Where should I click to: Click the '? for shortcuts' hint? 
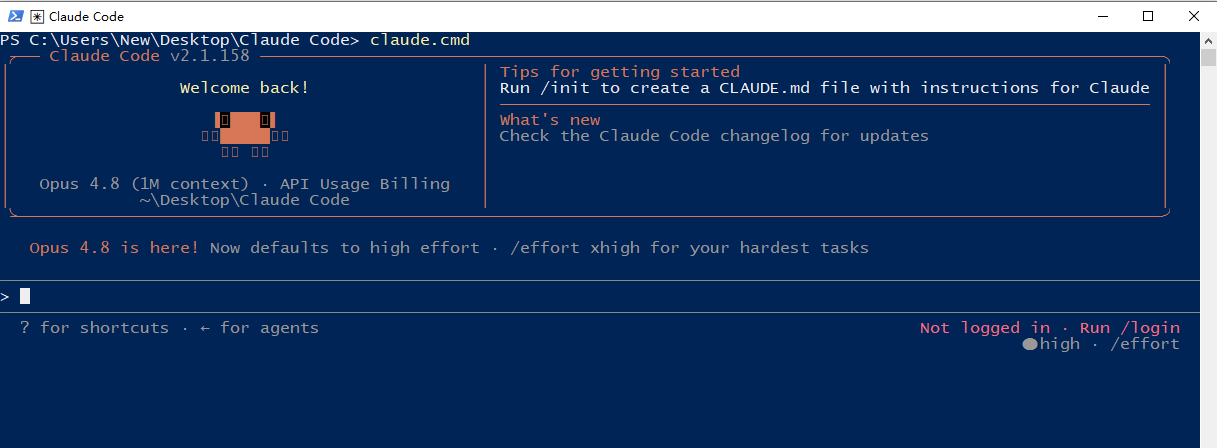94,328
